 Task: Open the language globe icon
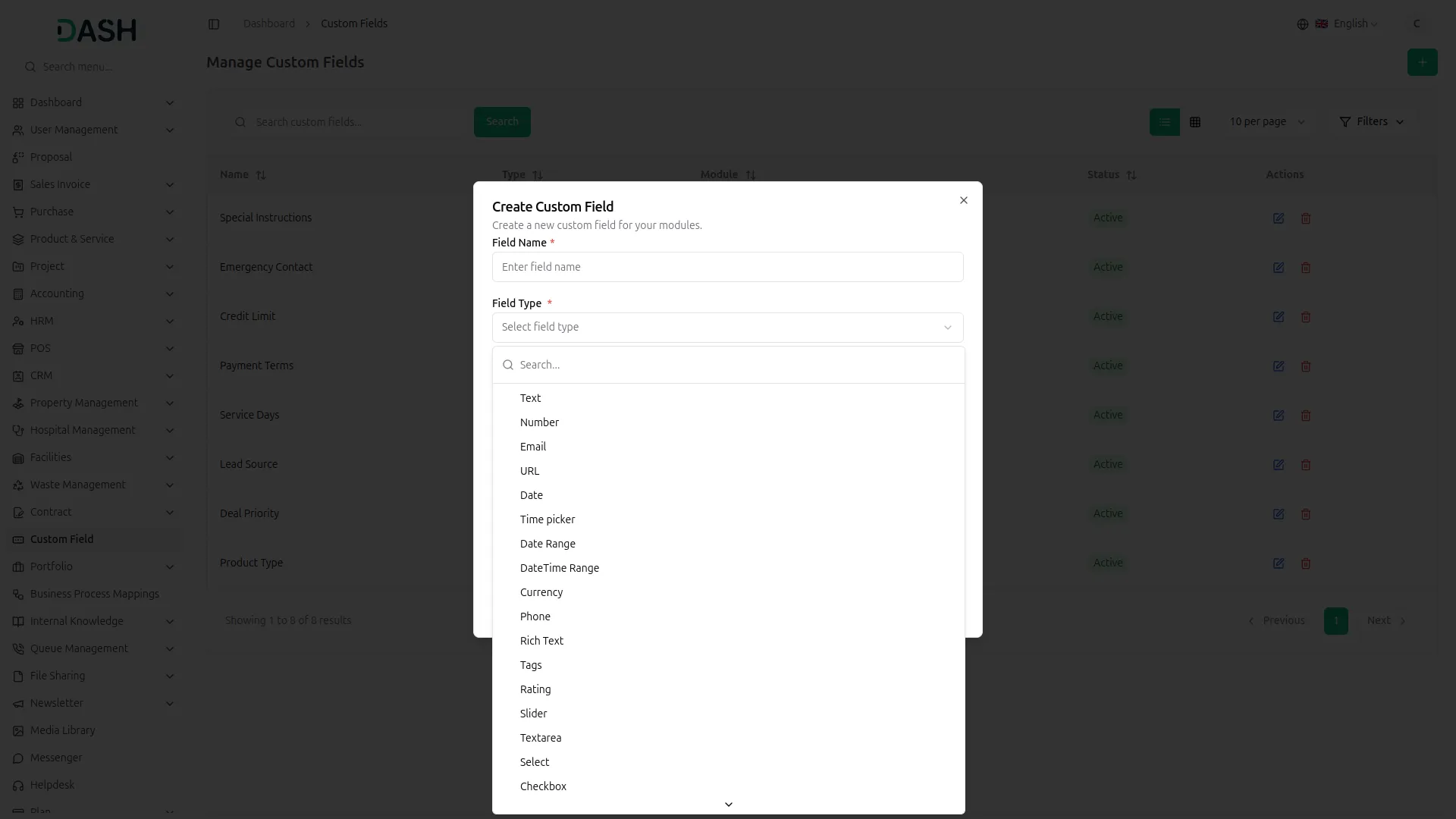(1302, 24)
